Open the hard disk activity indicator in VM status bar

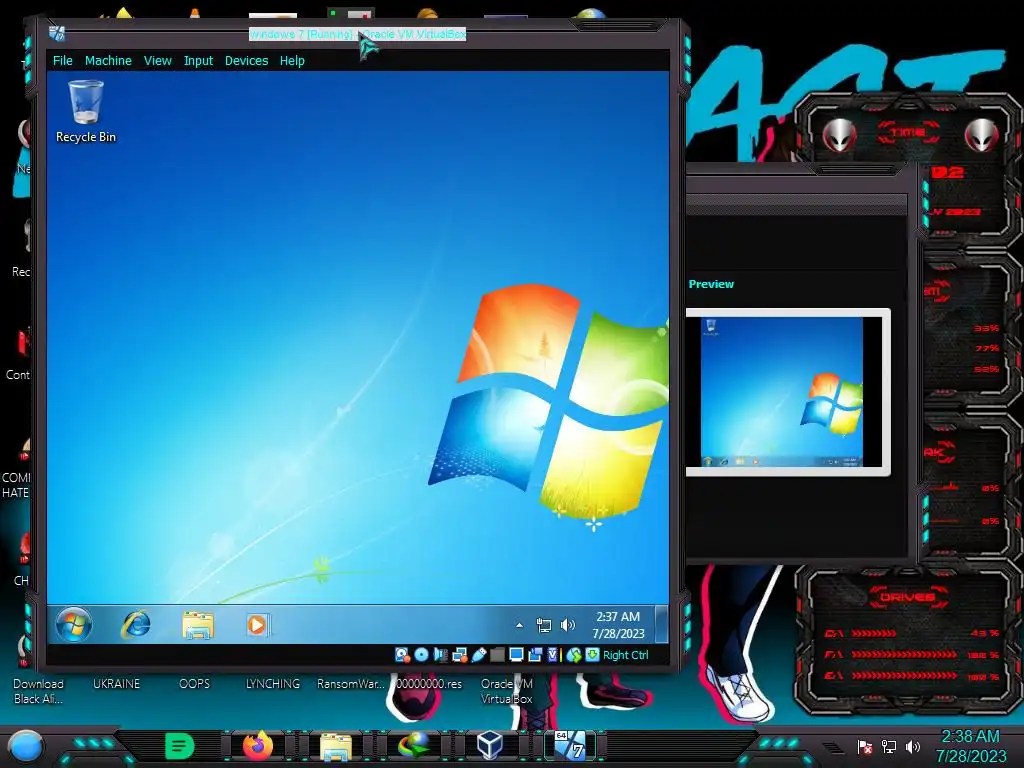402,654
